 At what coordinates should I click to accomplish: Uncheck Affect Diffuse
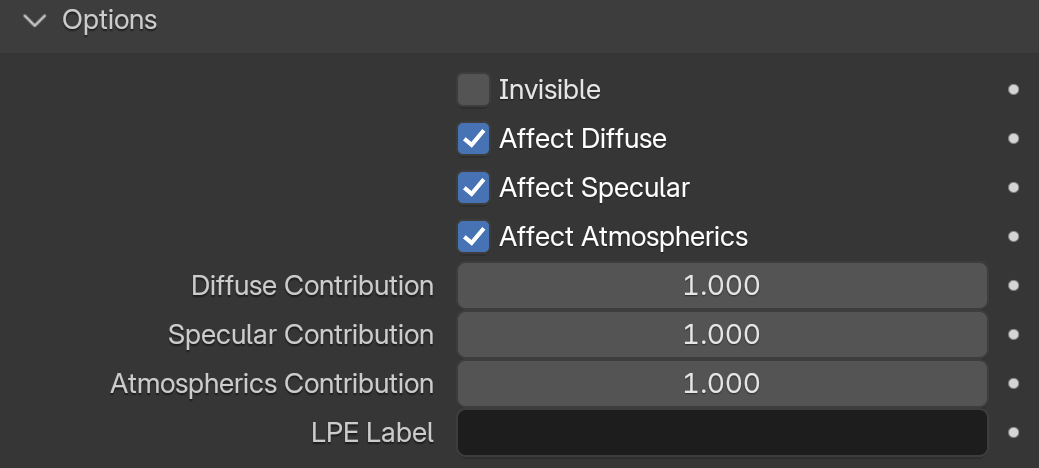(x=473, y=139)
